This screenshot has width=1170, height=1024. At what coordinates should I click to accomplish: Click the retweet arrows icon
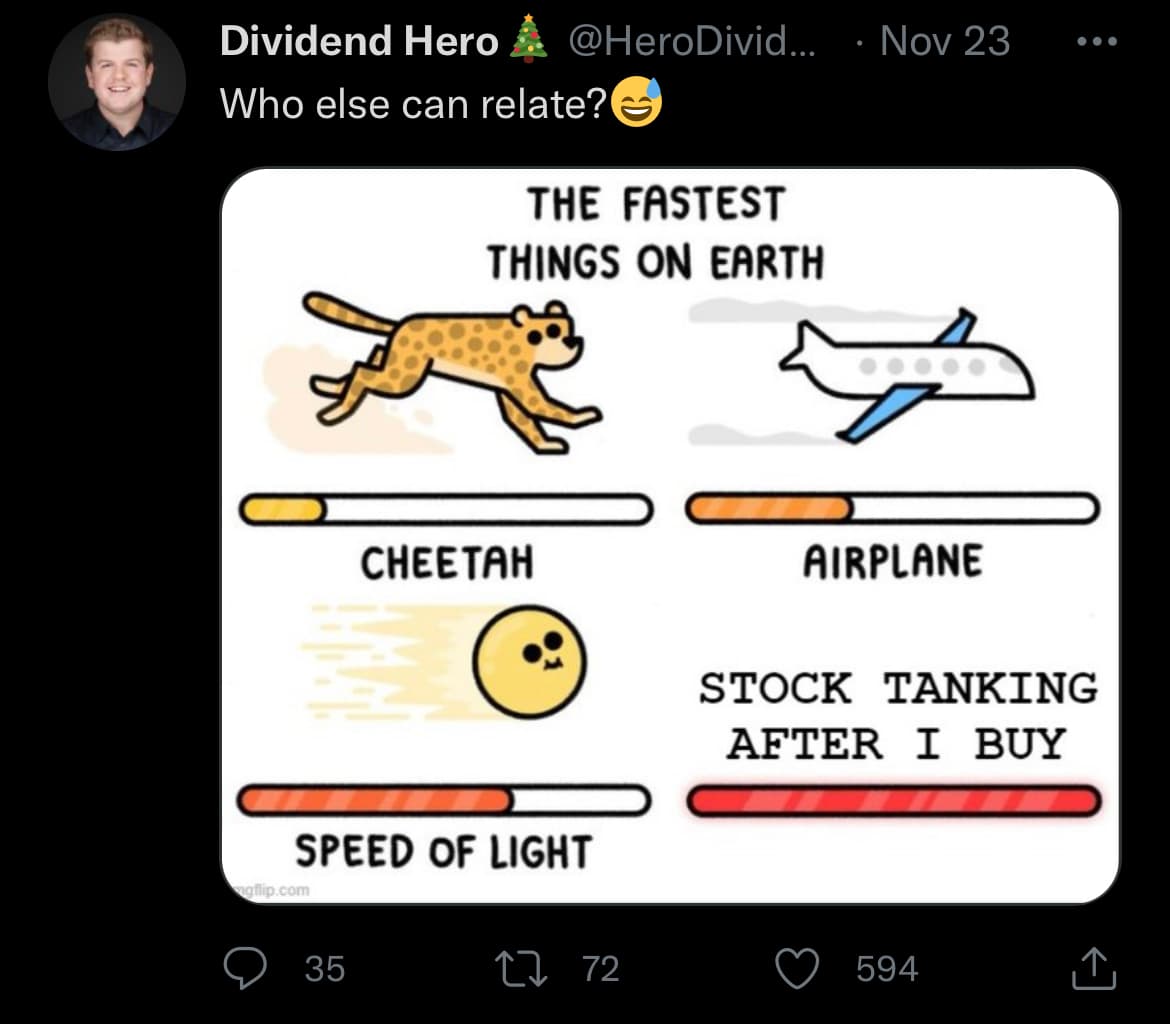pyautogui.click(x=522, y=968)
